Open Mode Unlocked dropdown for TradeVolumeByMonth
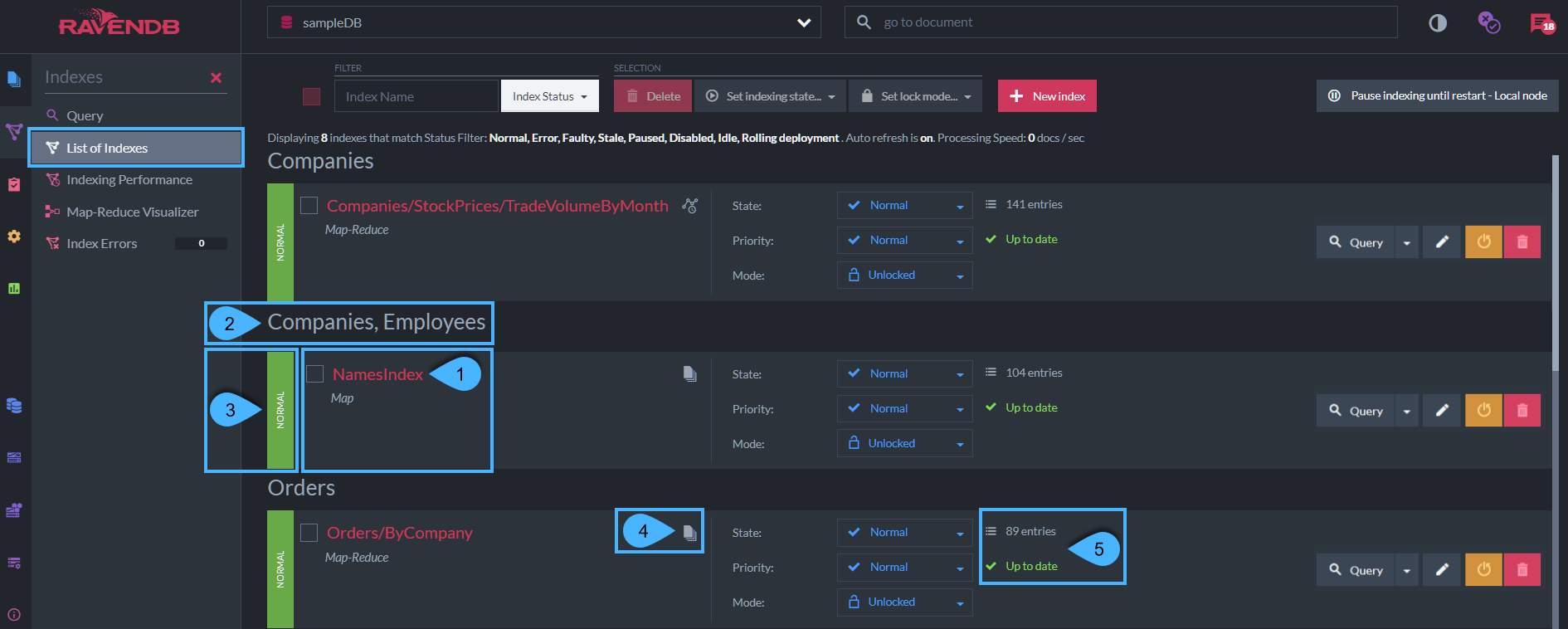This screenshot has height=629, width=1568. [905, 275]
